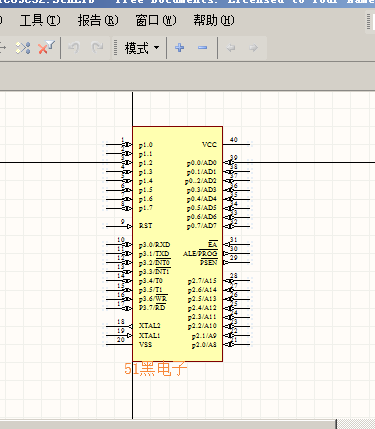Viewport: 375px width, 429px height.
Task: Select the p0.3/AD3 pin label
Action: tap(202, 190)
